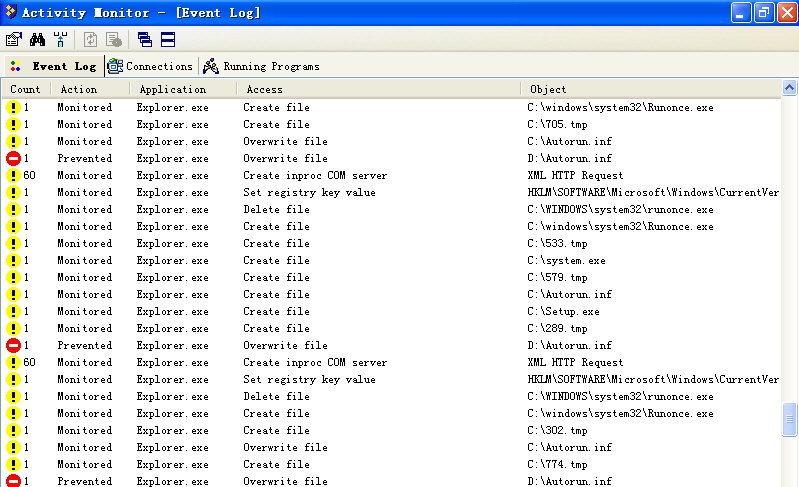The height and width of the screenshot is (487, 799).
Task: Click the Activity Monitor title bar icon
Action: tap(11, 12)
